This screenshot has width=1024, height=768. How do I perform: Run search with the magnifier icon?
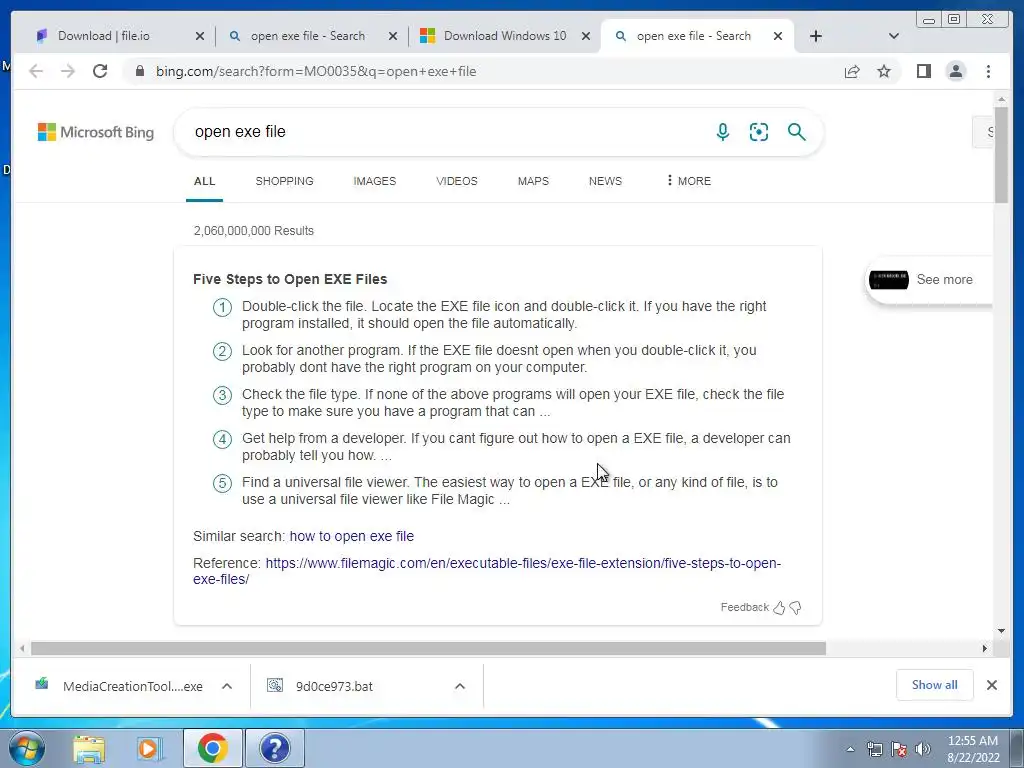pyautogui.click(x=796, y=132)
